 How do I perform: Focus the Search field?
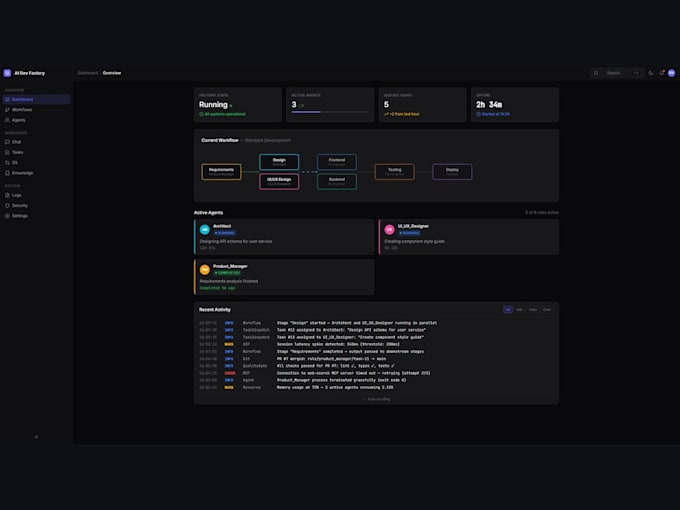[616, 73]
